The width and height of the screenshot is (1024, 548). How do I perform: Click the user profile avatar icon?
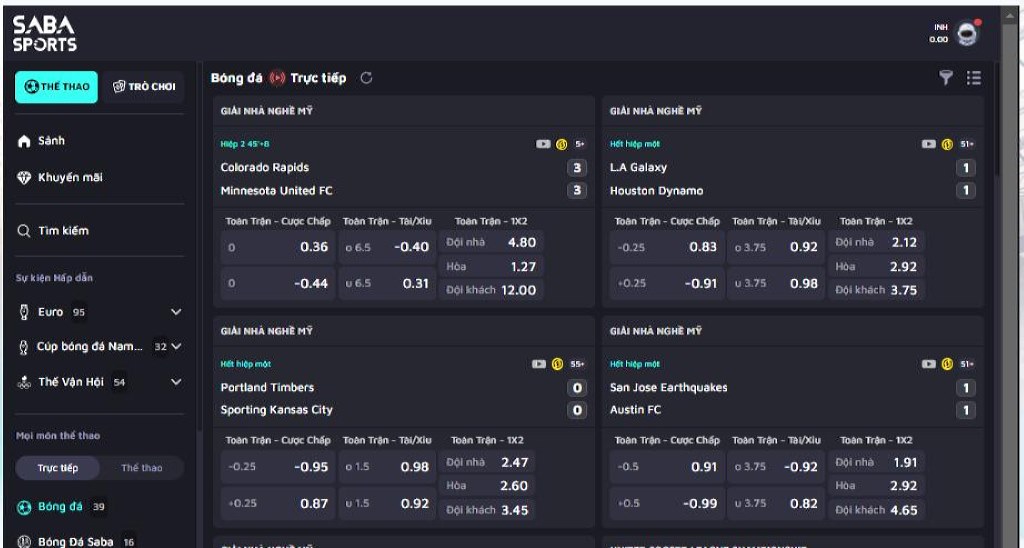[967, 35]
